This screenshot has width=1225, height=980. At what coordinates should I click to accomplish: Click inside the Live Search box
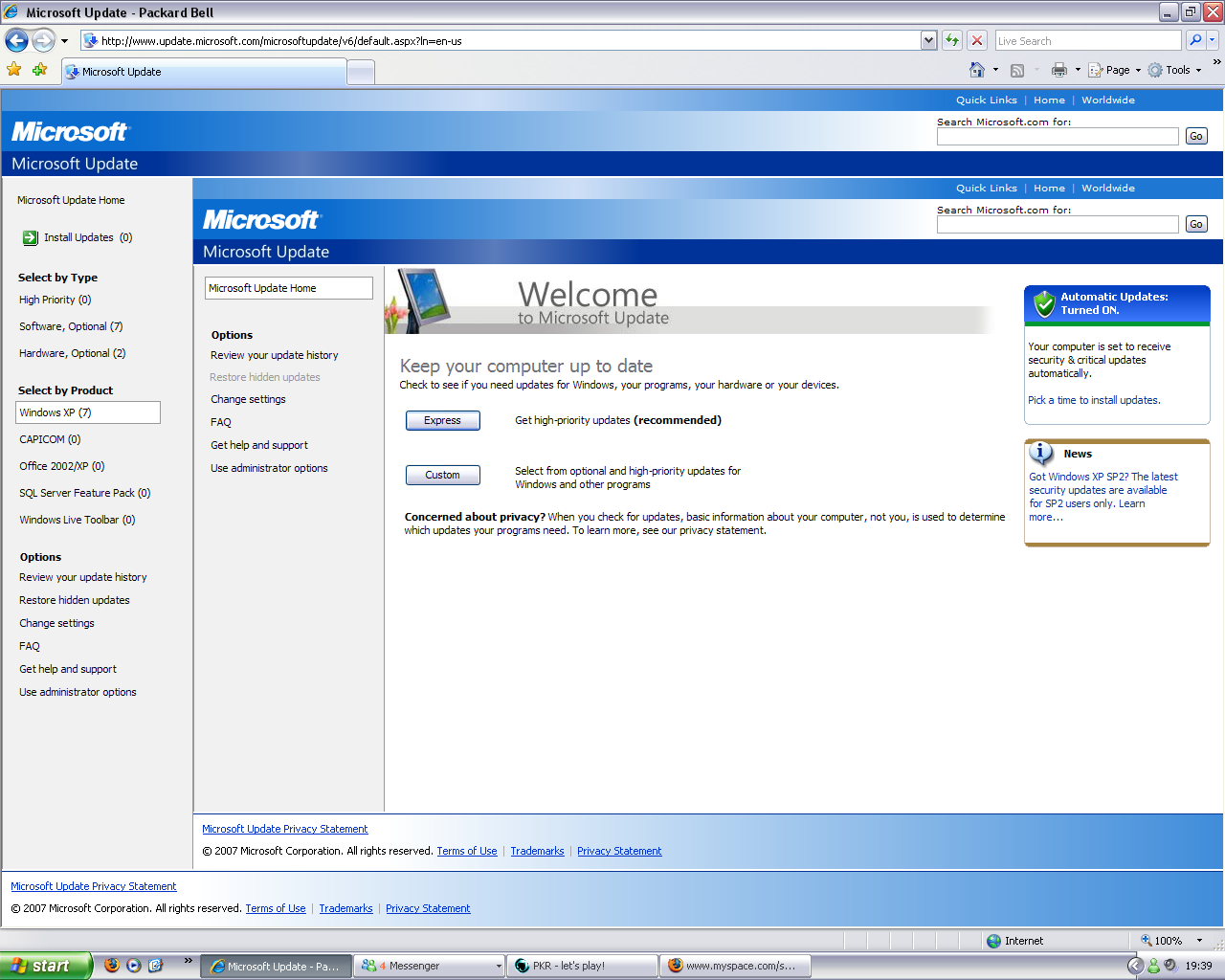(x=1087, y=41)
